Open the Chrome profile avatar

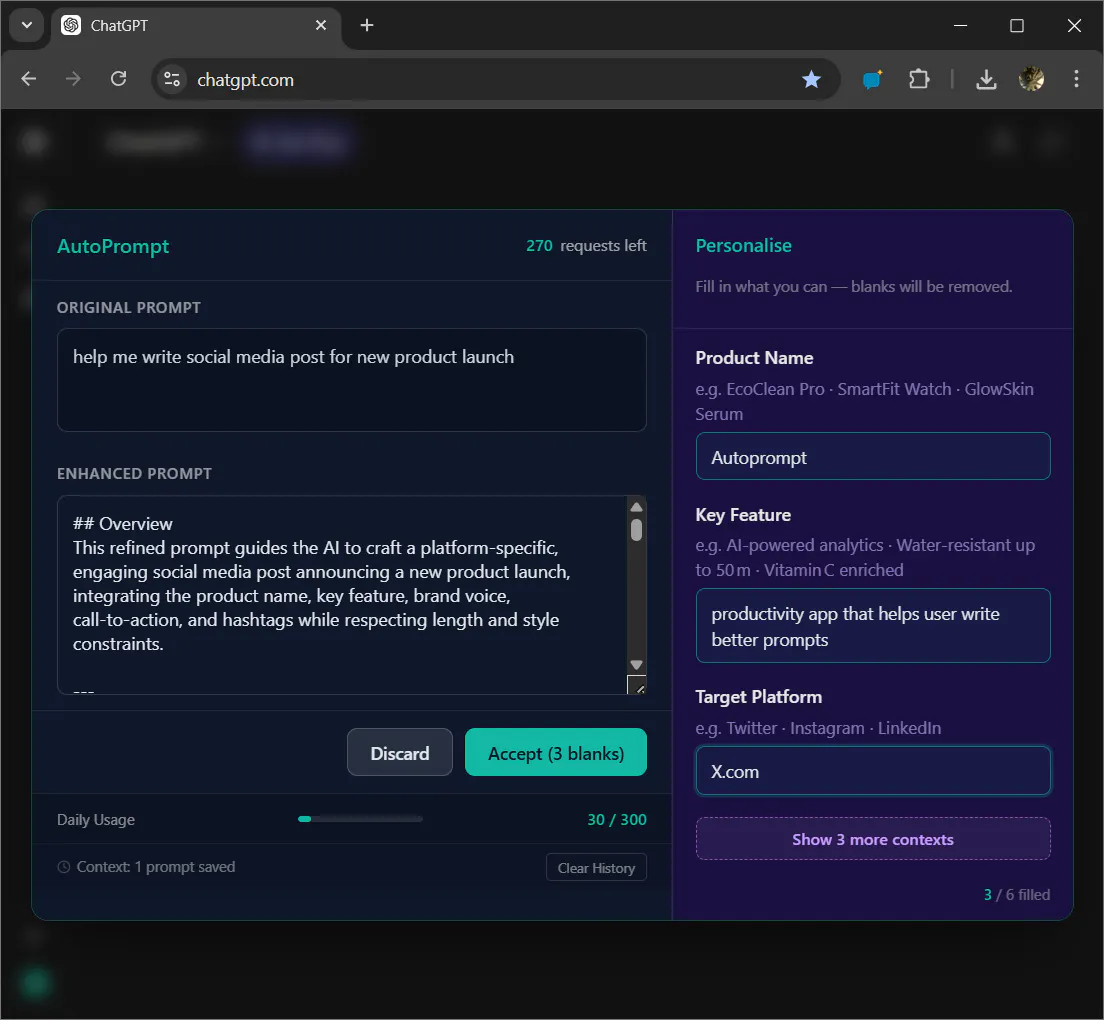click(x=1031, y=79)
